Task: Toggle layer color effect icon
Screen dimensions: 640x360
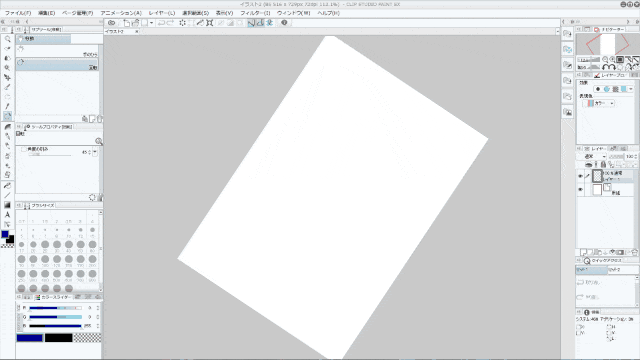Action: tap(624, 89)
